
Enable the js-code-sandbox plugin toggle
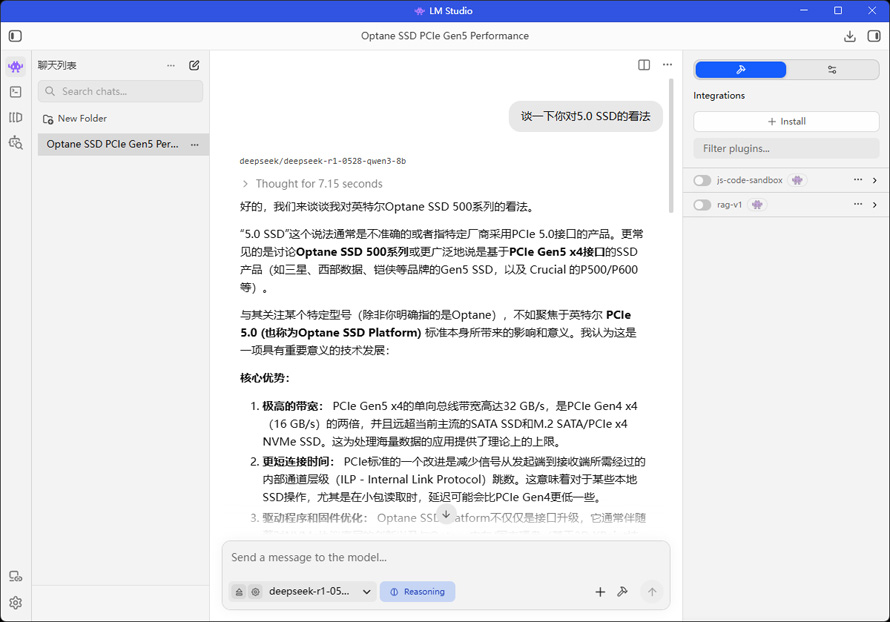703,180
